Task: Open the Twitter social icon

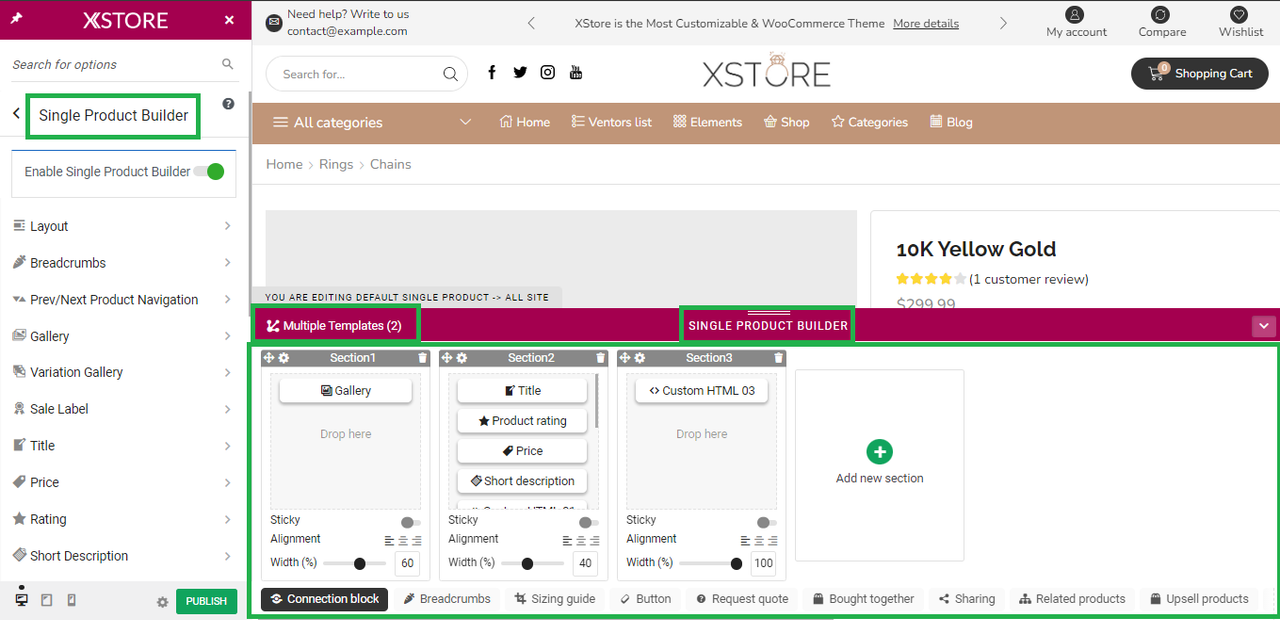Action: [520, 72]
